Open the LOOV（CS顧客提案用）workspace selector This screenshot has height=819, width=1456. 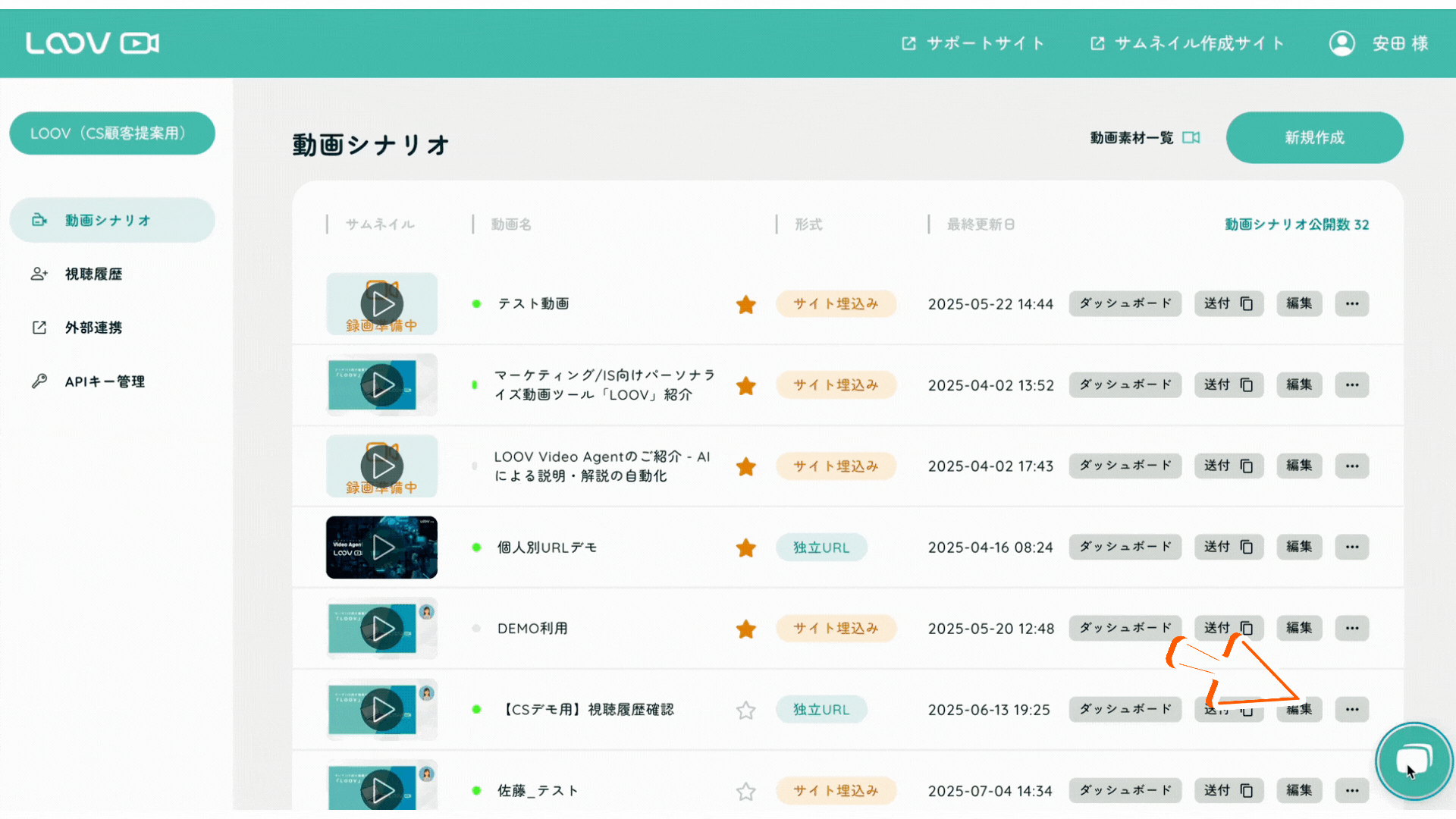[x=112, y=133]
